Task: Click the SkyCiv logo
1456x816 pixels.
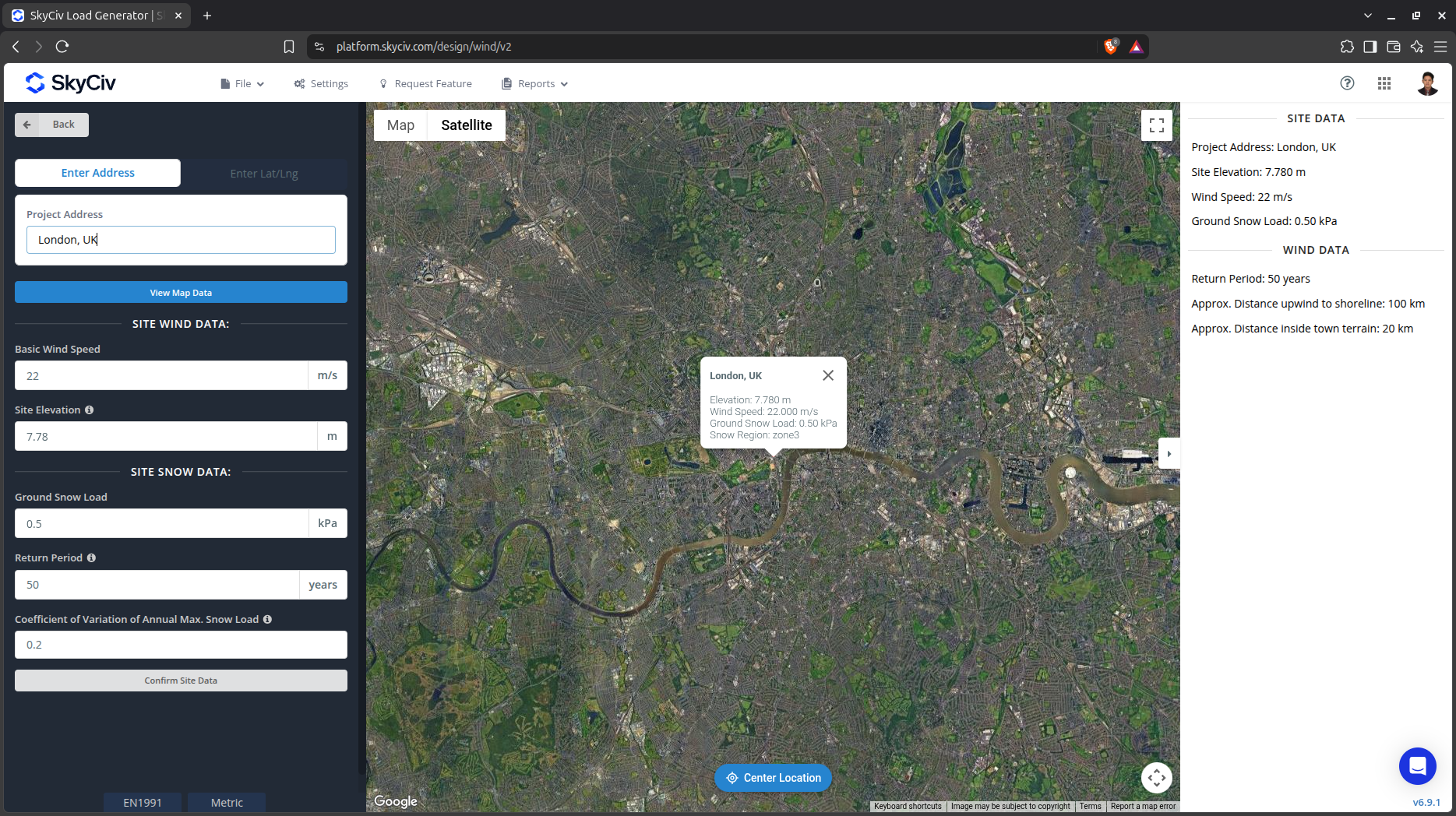Action: pos(70,83)
